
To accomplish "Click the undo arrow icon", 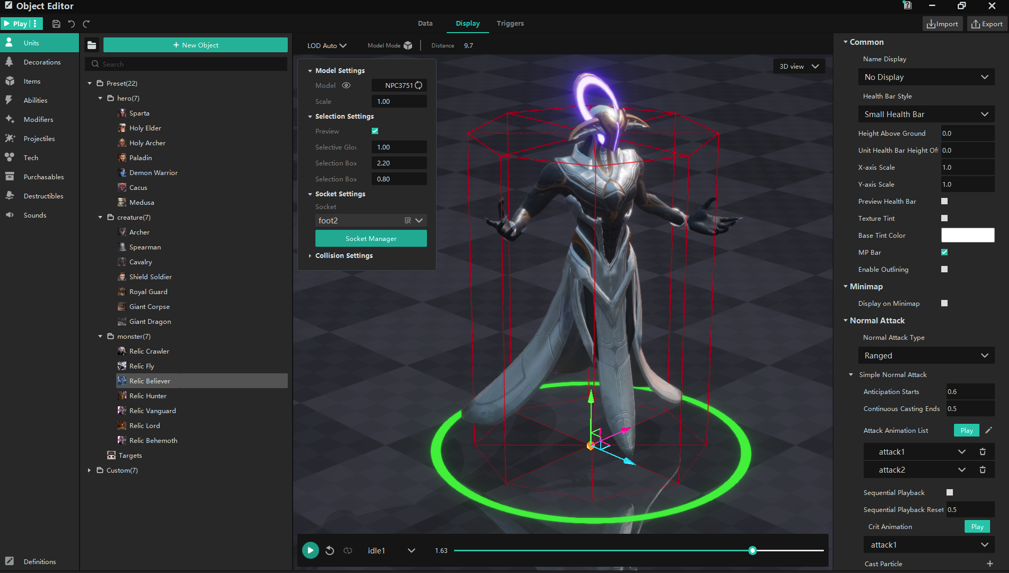I will [x=71, y=24].
